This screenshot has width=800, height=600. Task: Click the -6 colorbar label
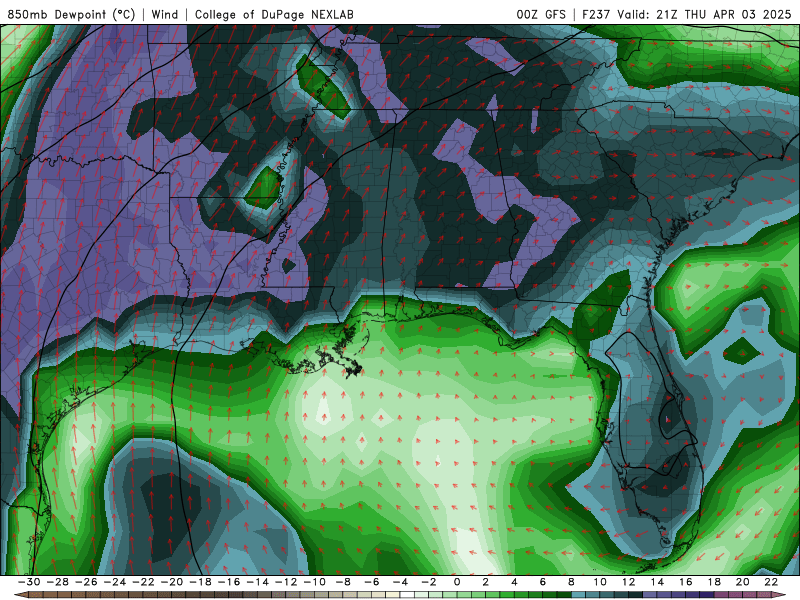pyautogui.click(x=372, y=582)
